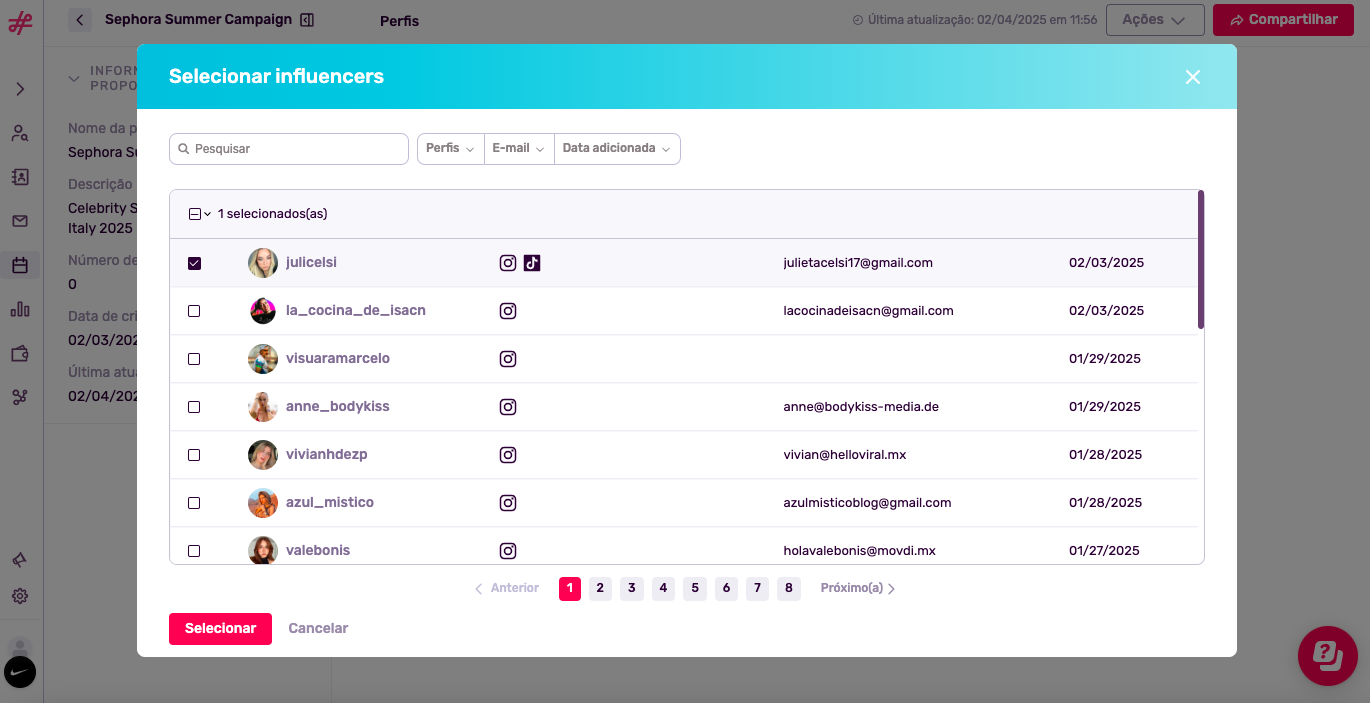Close the Selecionar influencers dialog

pos(1192,77)
